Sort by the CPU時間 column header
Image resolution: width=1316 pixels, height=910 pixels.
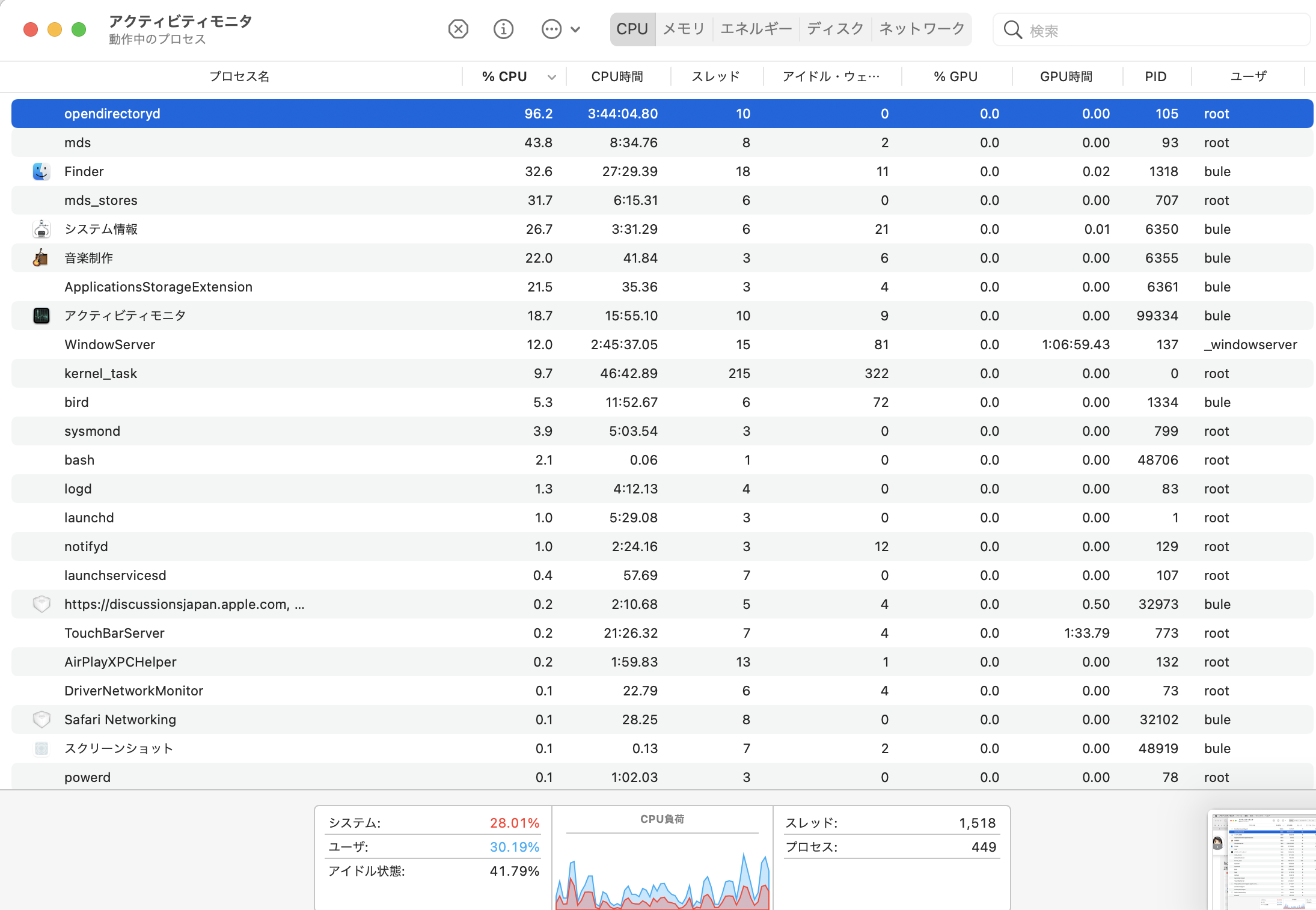coord(617,77)
